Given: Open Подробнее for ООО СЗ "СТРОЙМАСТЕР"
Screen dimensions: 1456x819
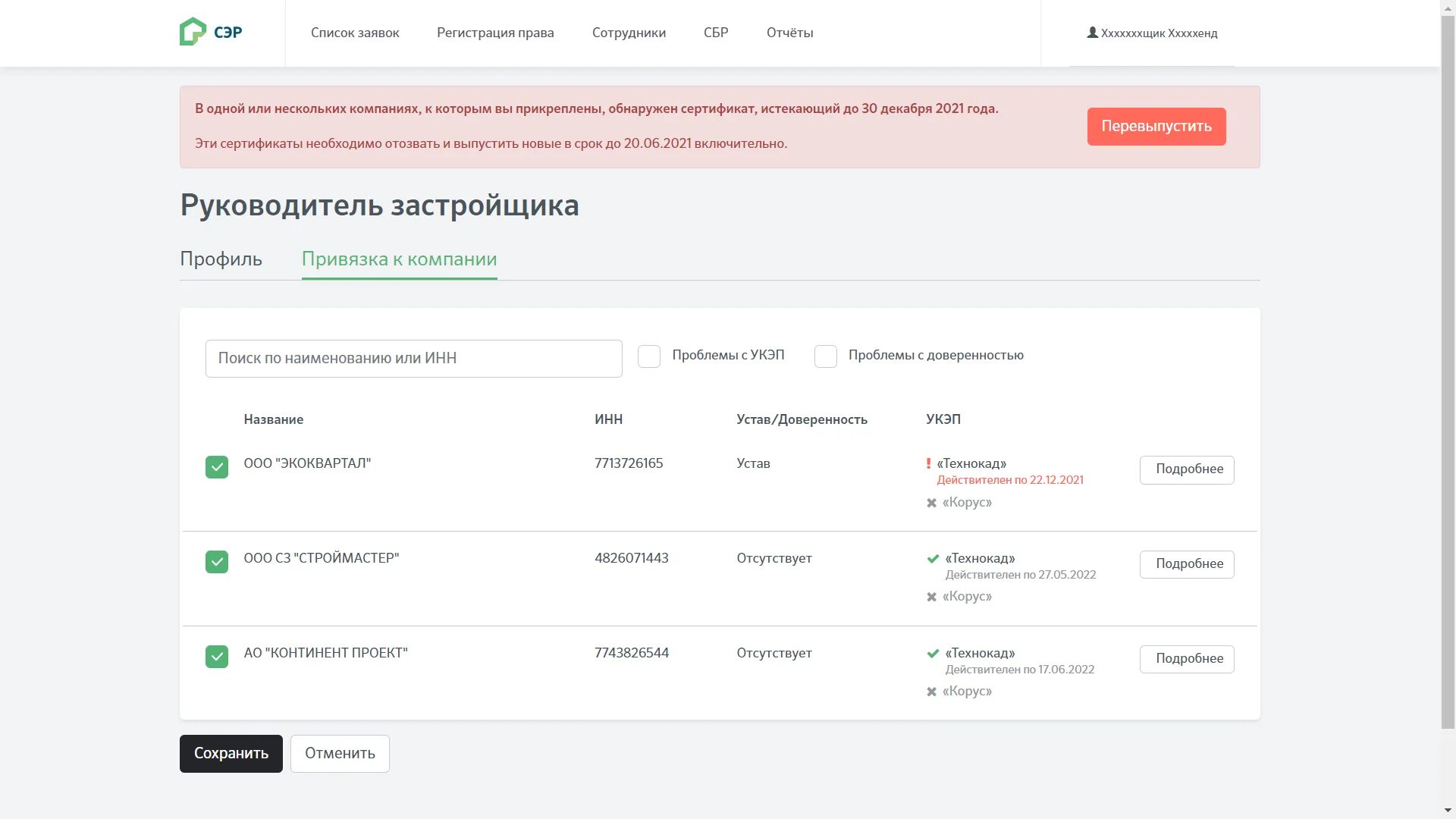Looking at the screenshot, I should (1187, 564).
